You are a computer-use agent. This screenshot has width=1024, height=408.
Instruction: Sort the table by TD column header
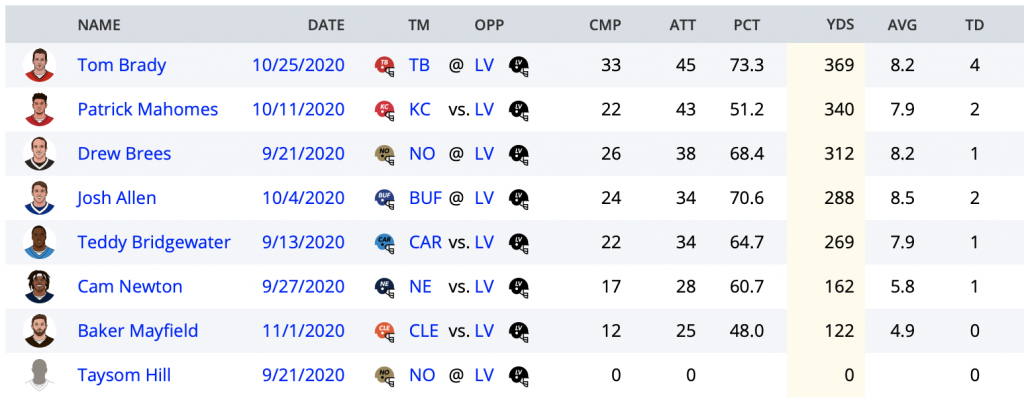pos(974,25)
